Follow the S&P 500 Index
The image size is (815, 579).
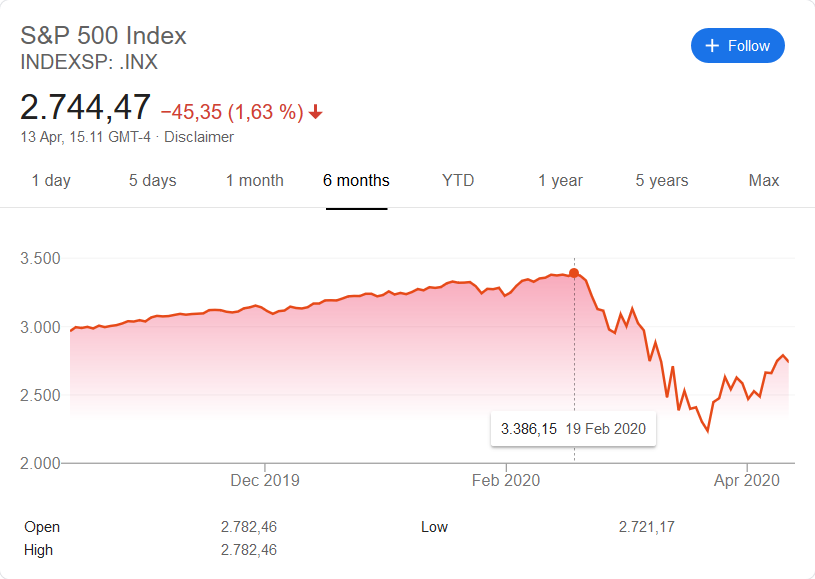pos(737,46)
